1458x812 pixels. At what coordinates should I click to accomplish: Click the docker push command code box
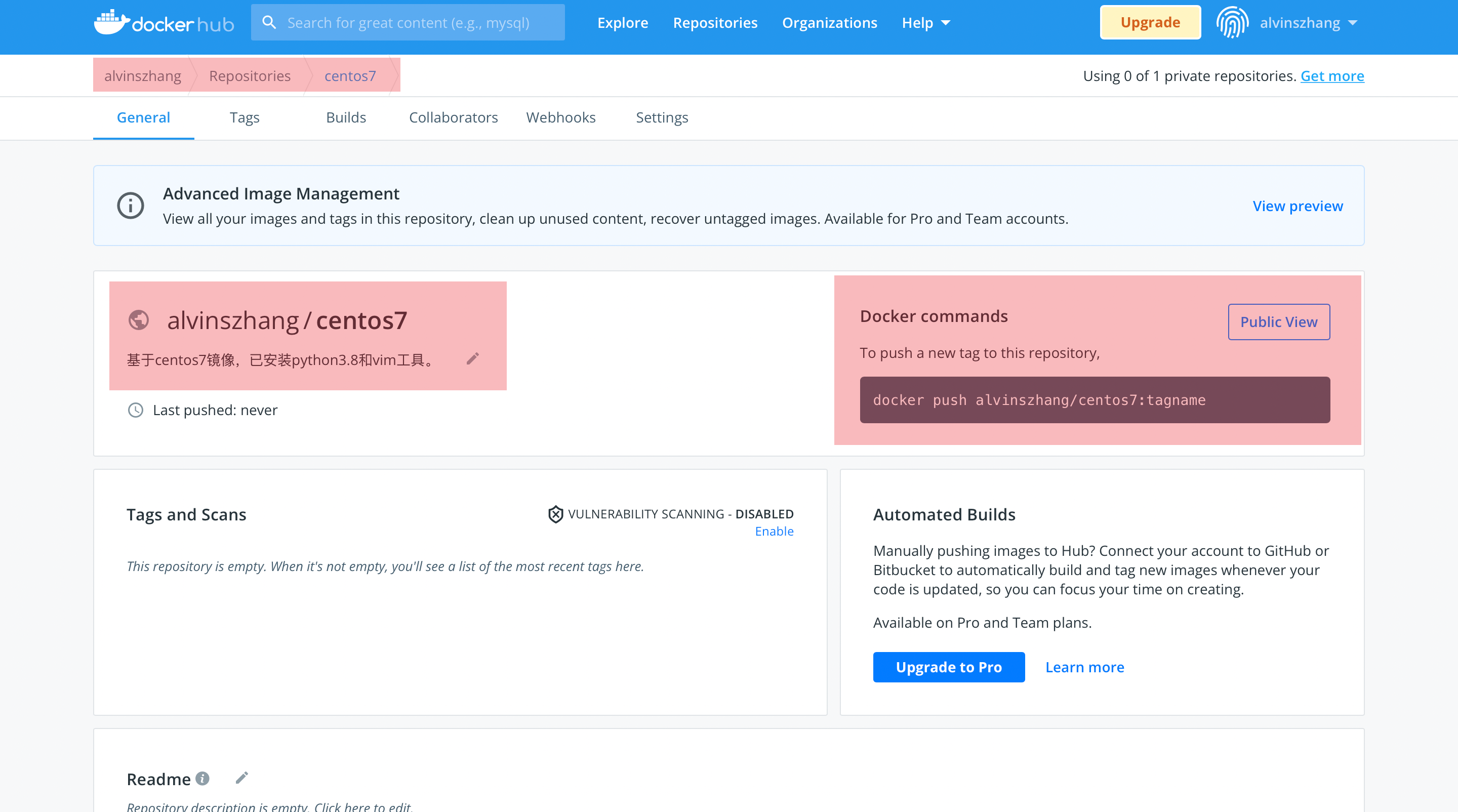tap(1095, 400)
